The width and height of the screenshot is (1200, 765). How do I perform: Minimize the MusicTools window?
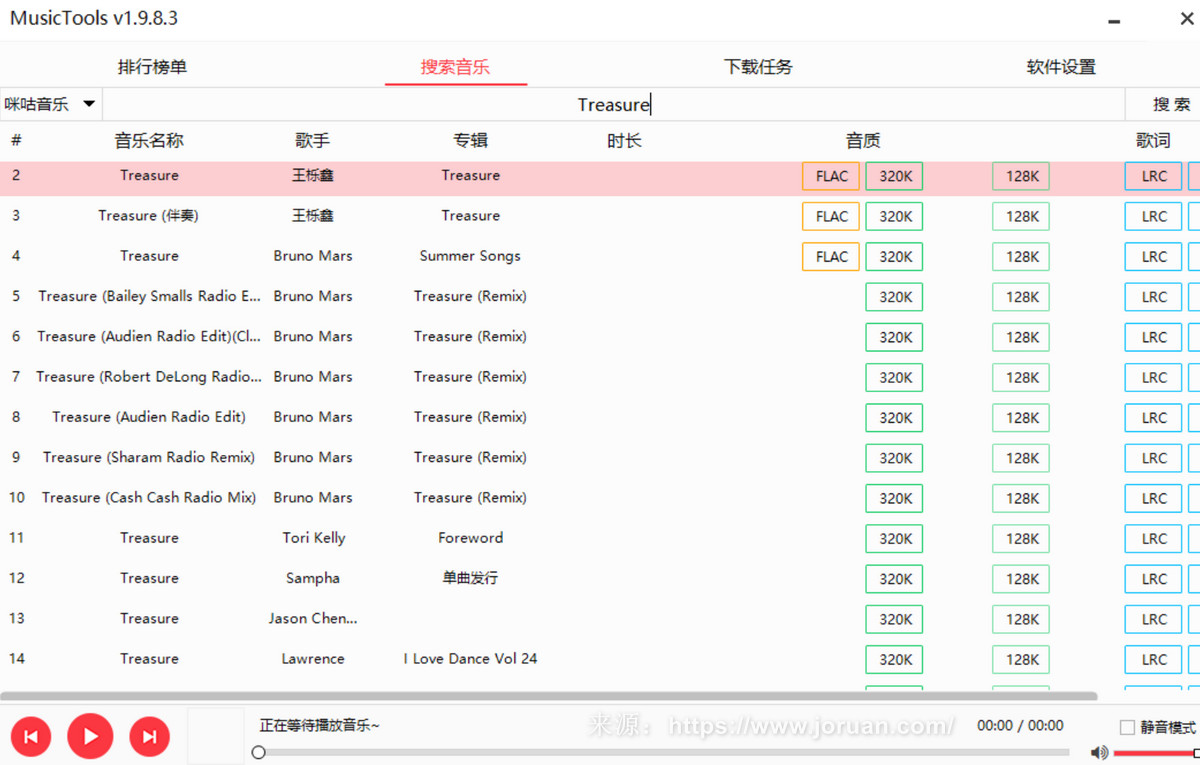click(1115, 20)
